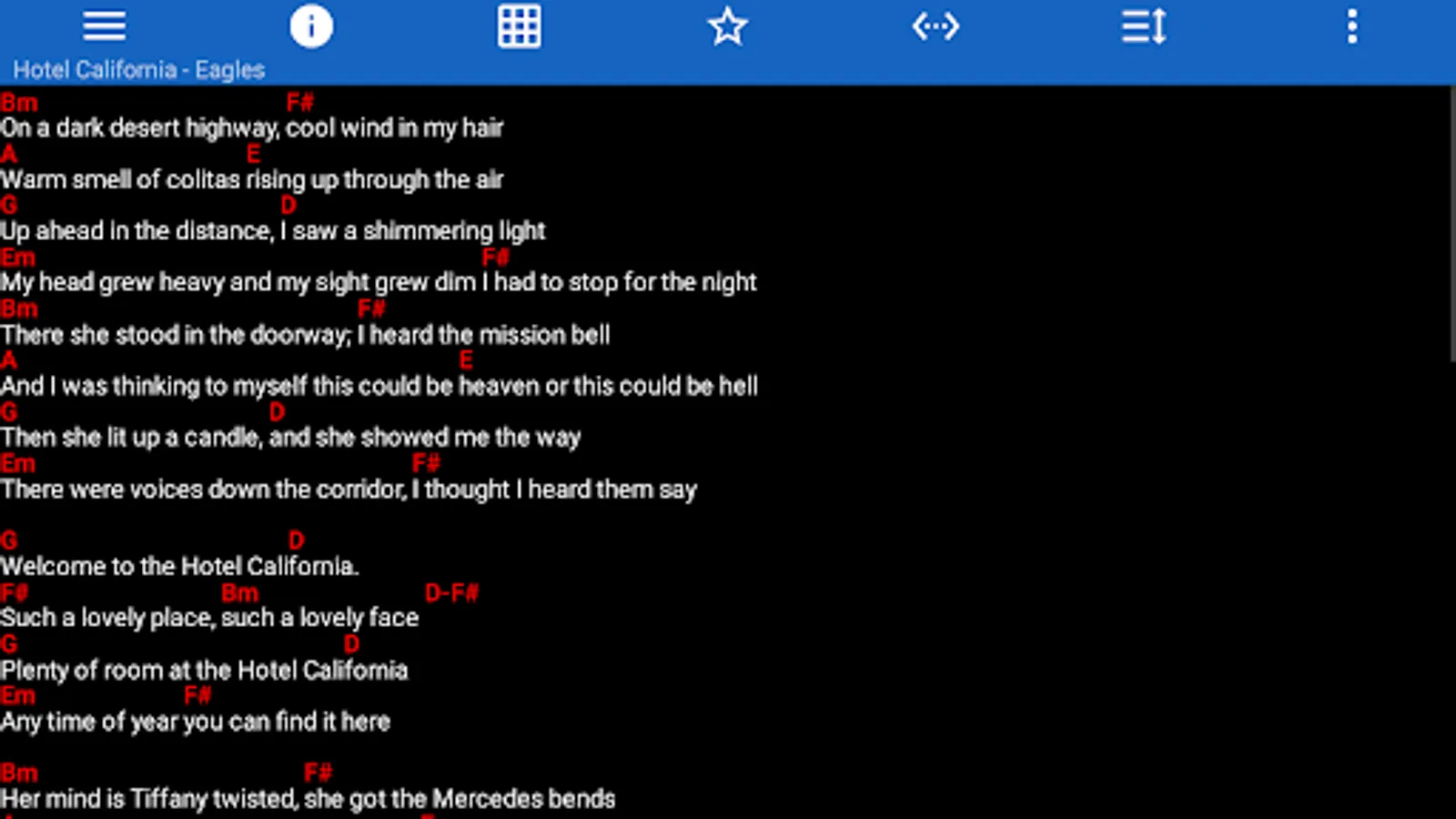
Task: Select the D-F# chord in the chorus
Action: [451, 593]
